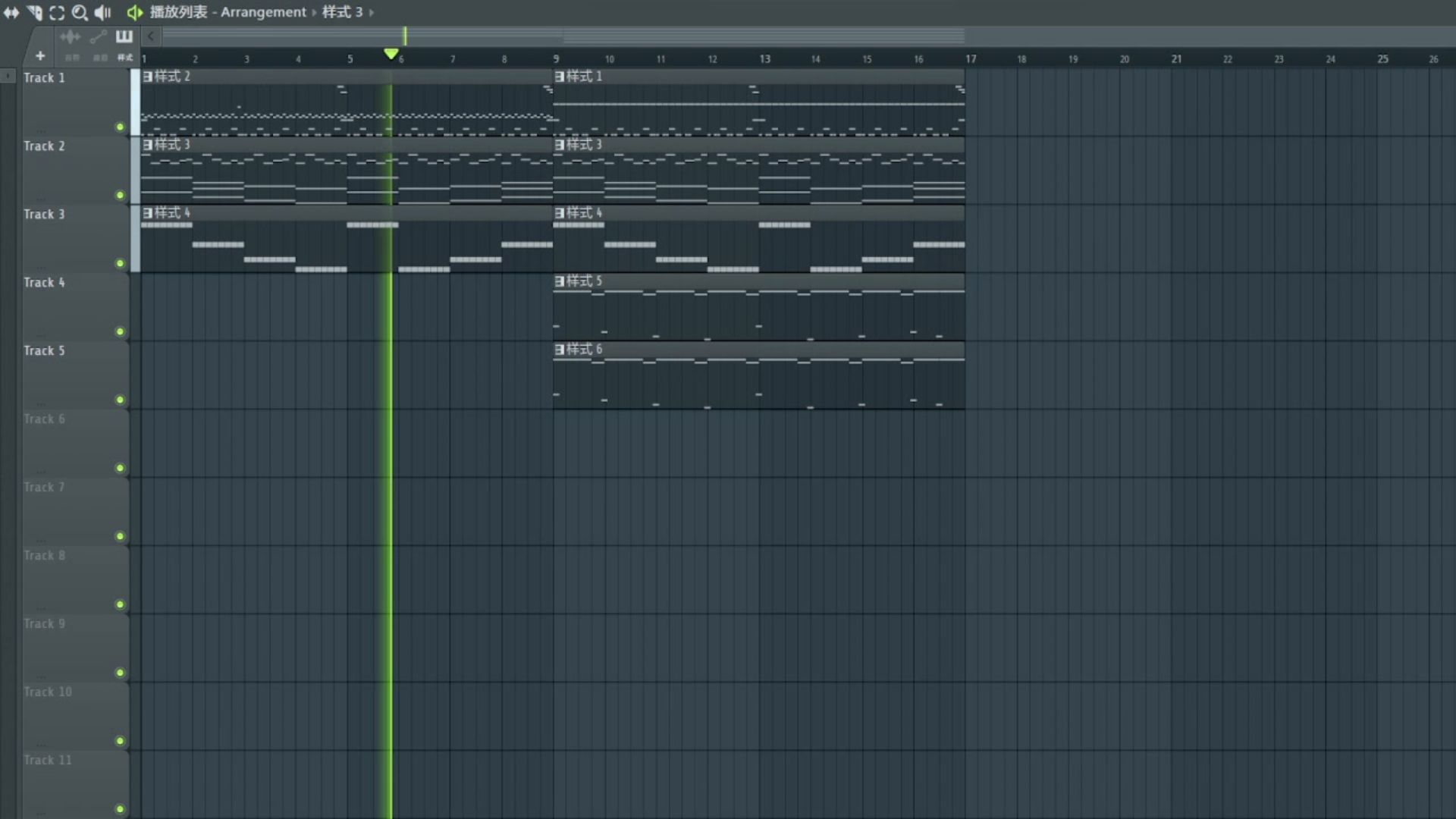Click the green playhead marker triangle

(391, 54)
